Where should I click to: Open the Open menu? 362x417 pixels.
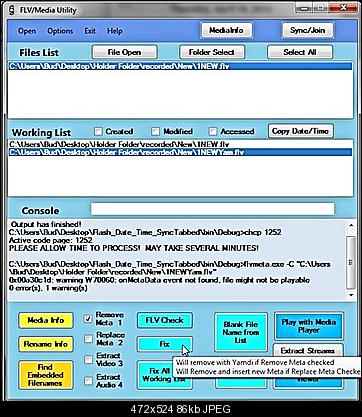coord(27,31)
